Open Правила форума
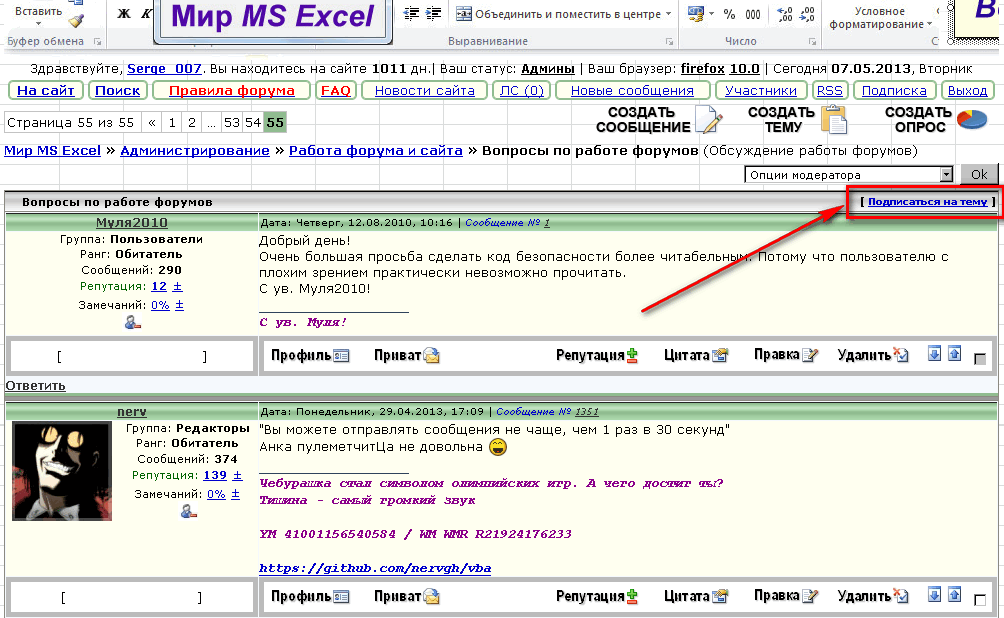1004x618 pixels. coord(232,90)
